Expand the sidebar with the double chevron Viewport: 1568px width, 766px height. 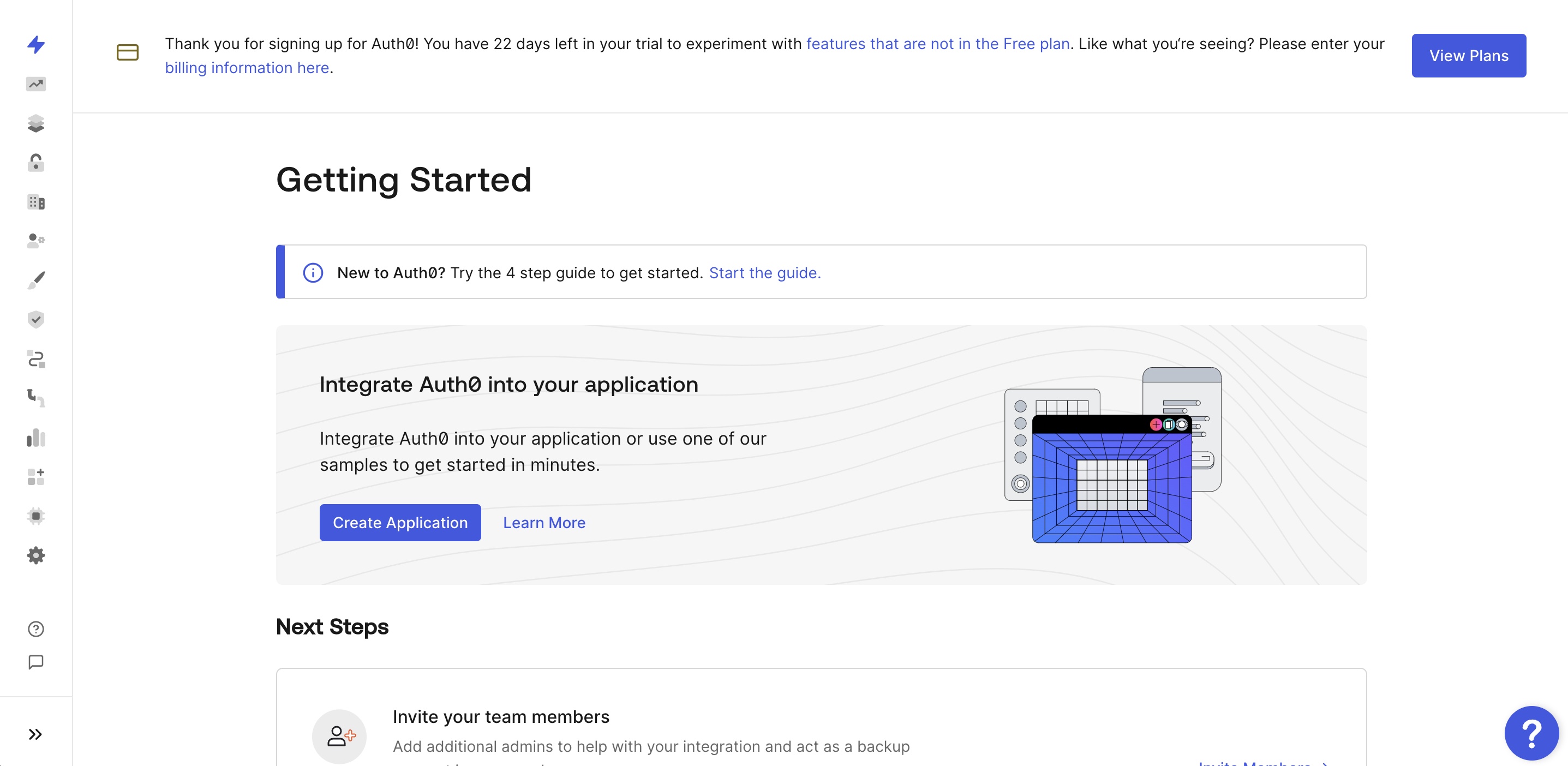tap(35, 734)
